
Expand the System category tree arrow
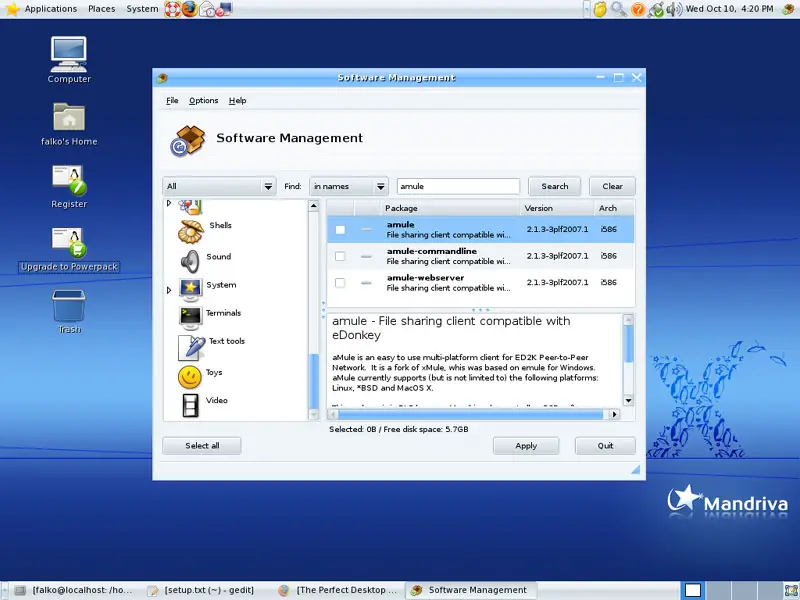point(169,290)
